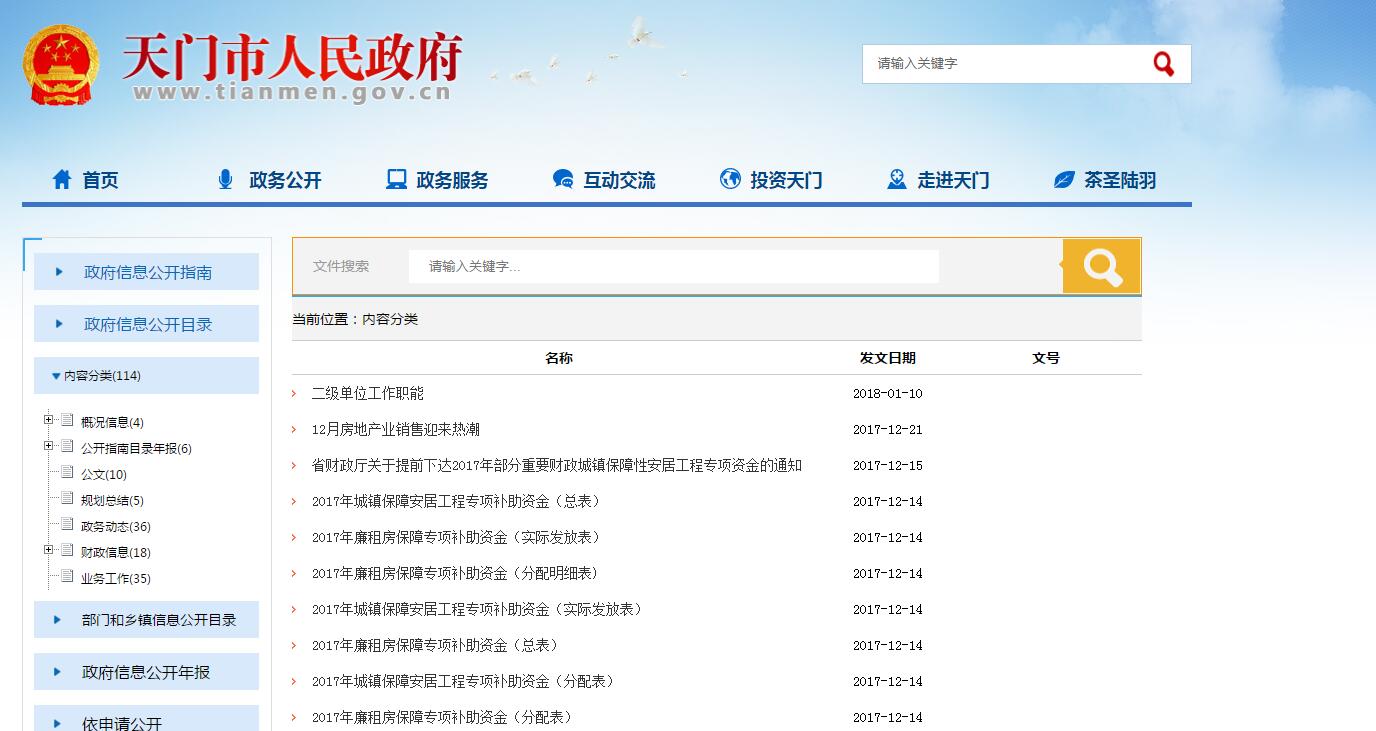Click the document icon next to 规划总结

[x=67, y=498]
